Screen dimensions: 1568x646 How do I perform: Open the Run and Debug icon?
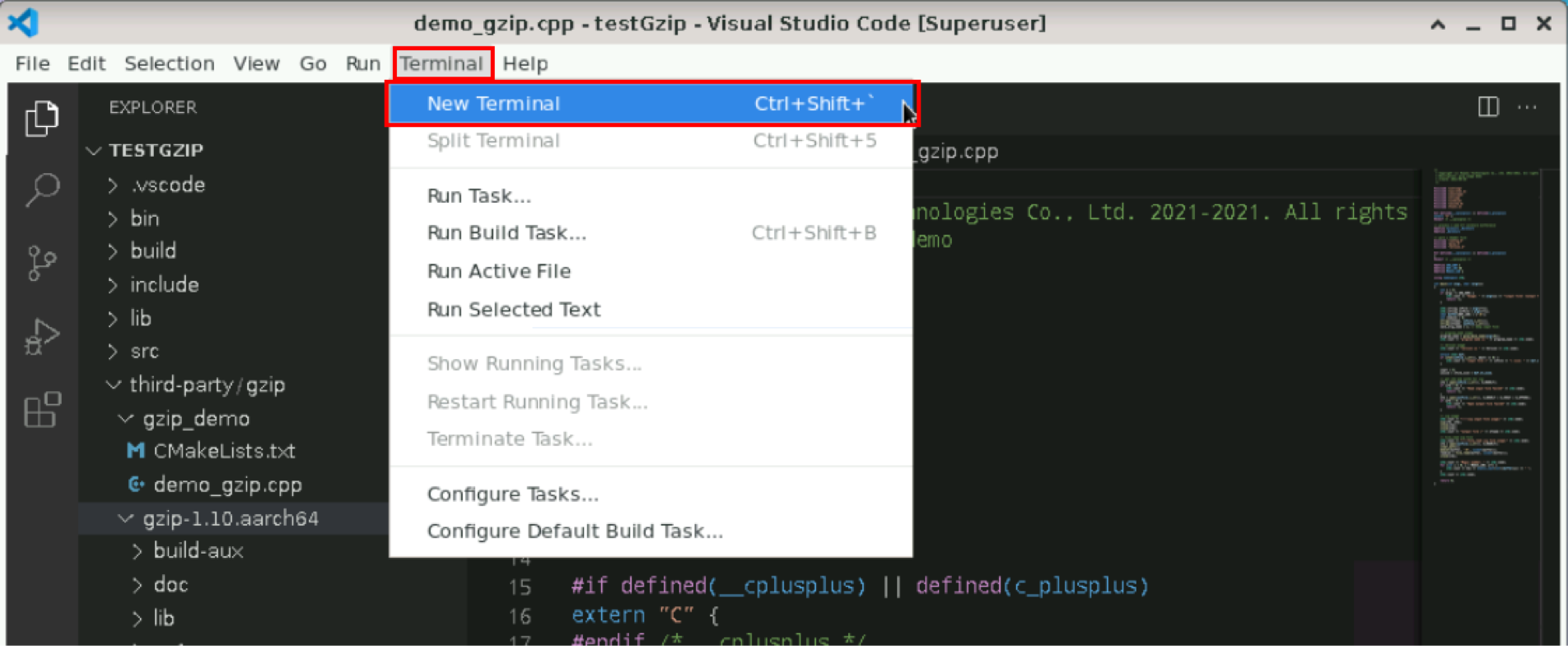click(x=41, y=336)
